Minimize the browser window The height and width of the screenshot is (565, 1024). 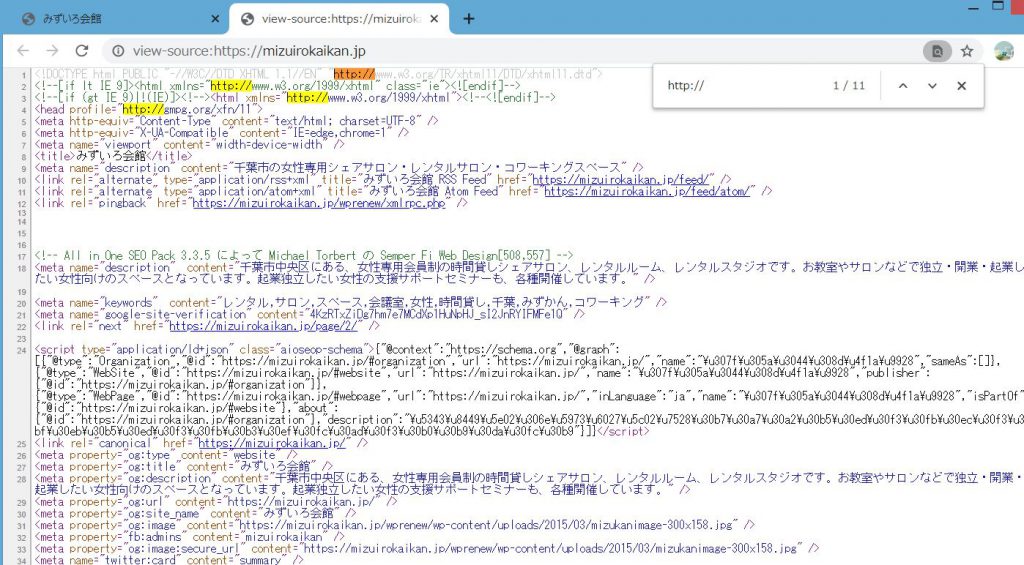973,8
